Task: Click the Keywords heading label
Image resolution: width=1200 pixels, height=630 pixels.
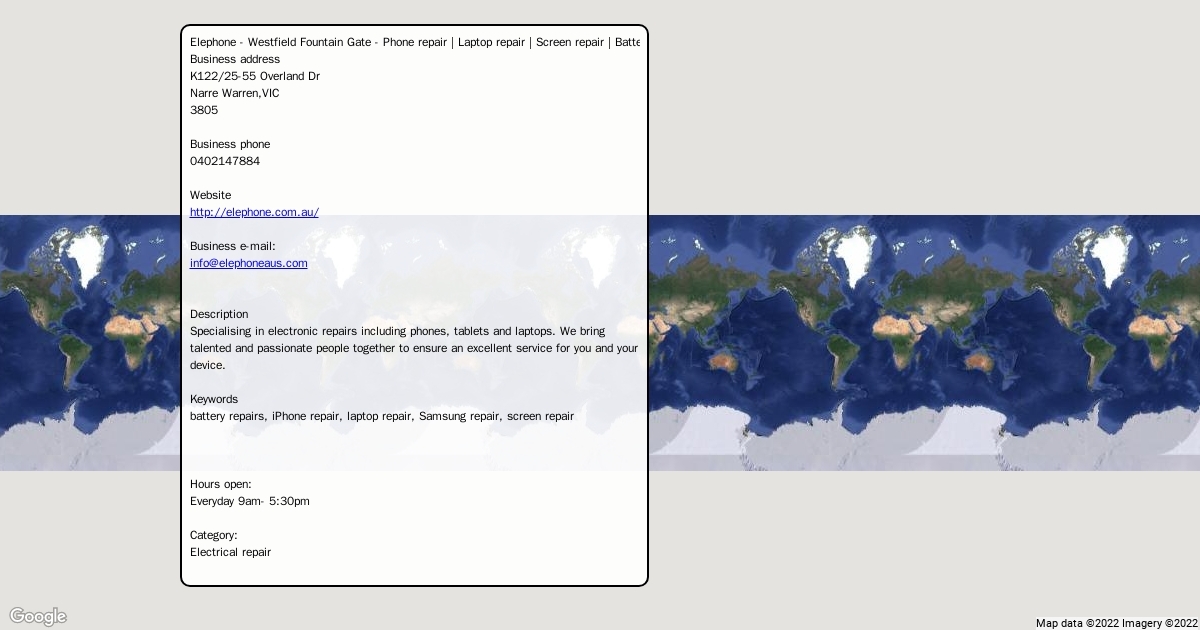Action: [214, 399]
